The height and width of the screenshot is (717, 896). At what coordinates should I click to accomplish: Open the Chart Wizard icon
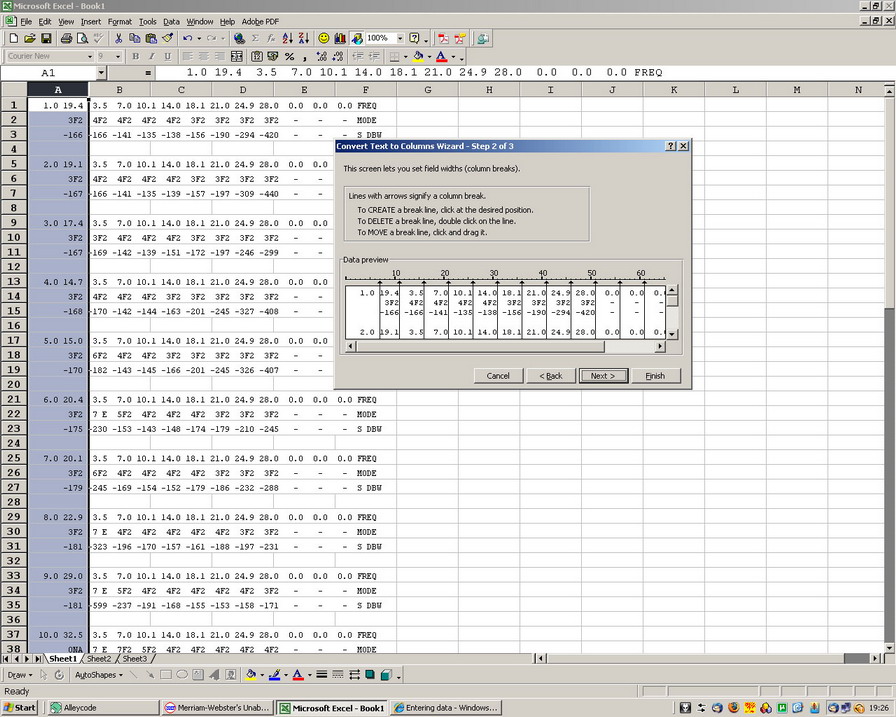coord(340,38)
